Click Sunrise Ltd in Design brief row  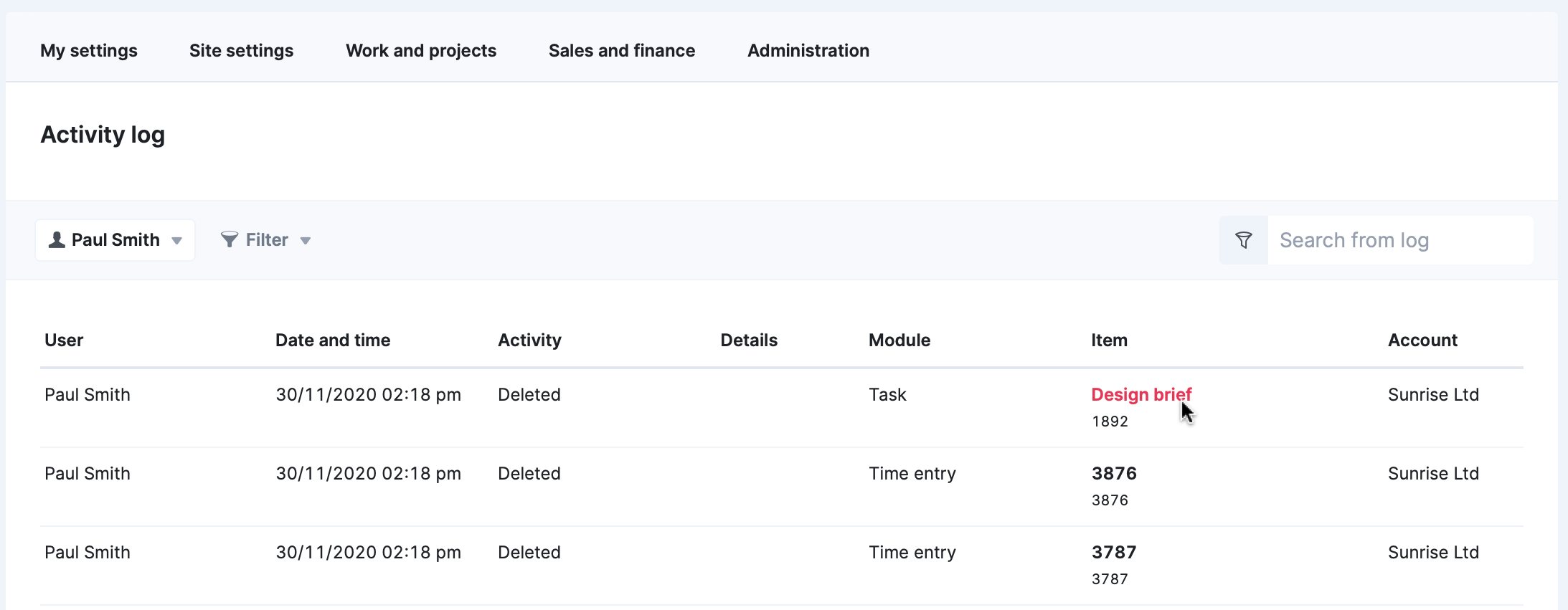point(1433,394)
